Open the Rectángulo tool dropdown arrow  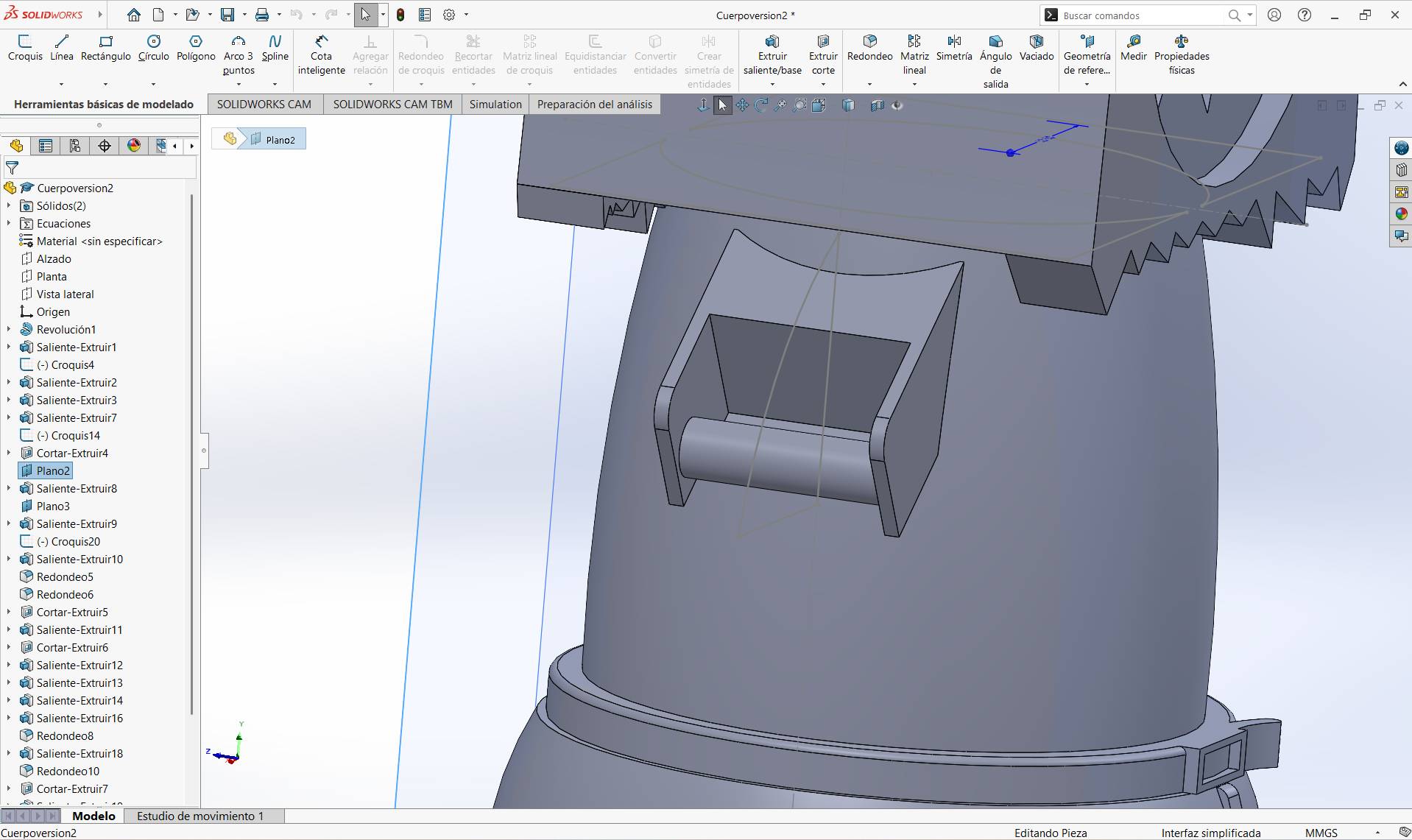click(106, 84)
